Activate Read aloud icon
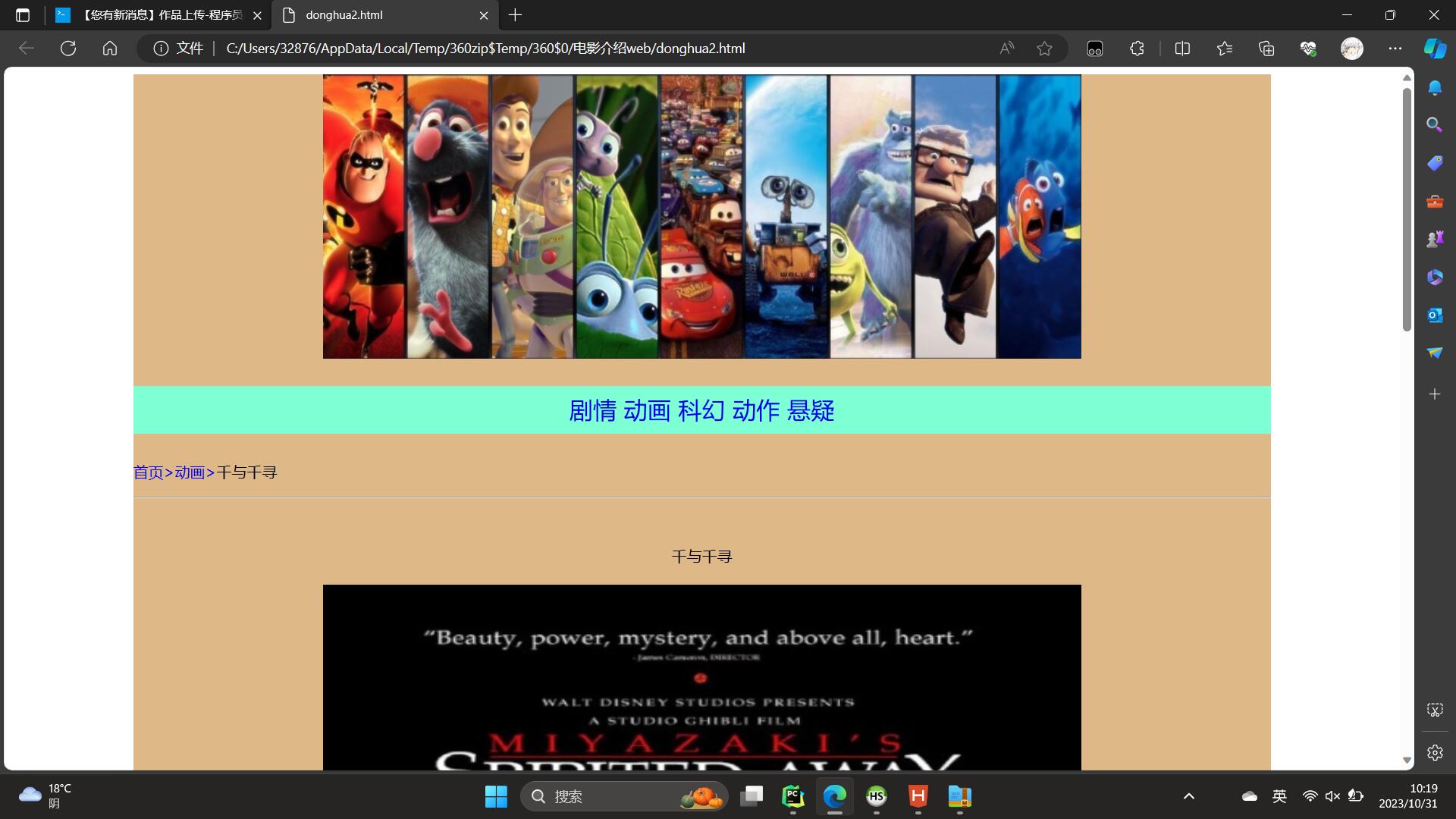Image resolution: width=1456 pixels, height=819 pixels. pyautogui.click(x=1006, y=49)
